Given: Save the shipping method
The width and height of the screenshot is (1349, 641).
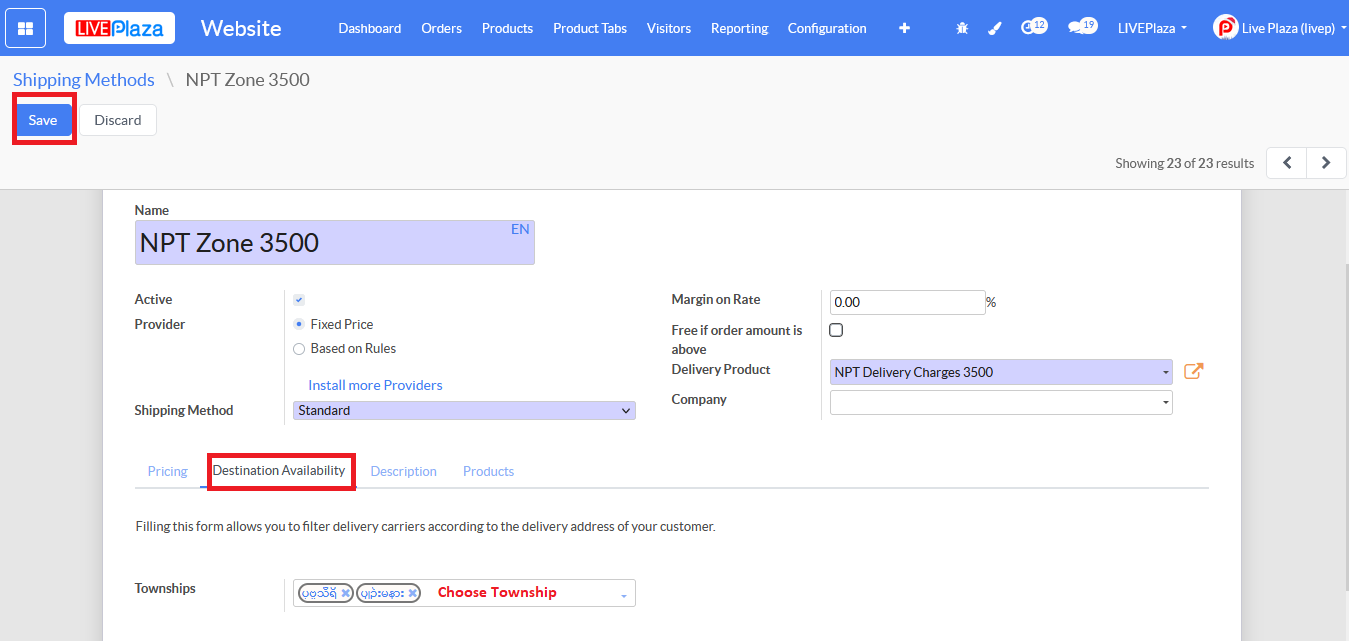Looking at the screenshot, I should [43, 120].
